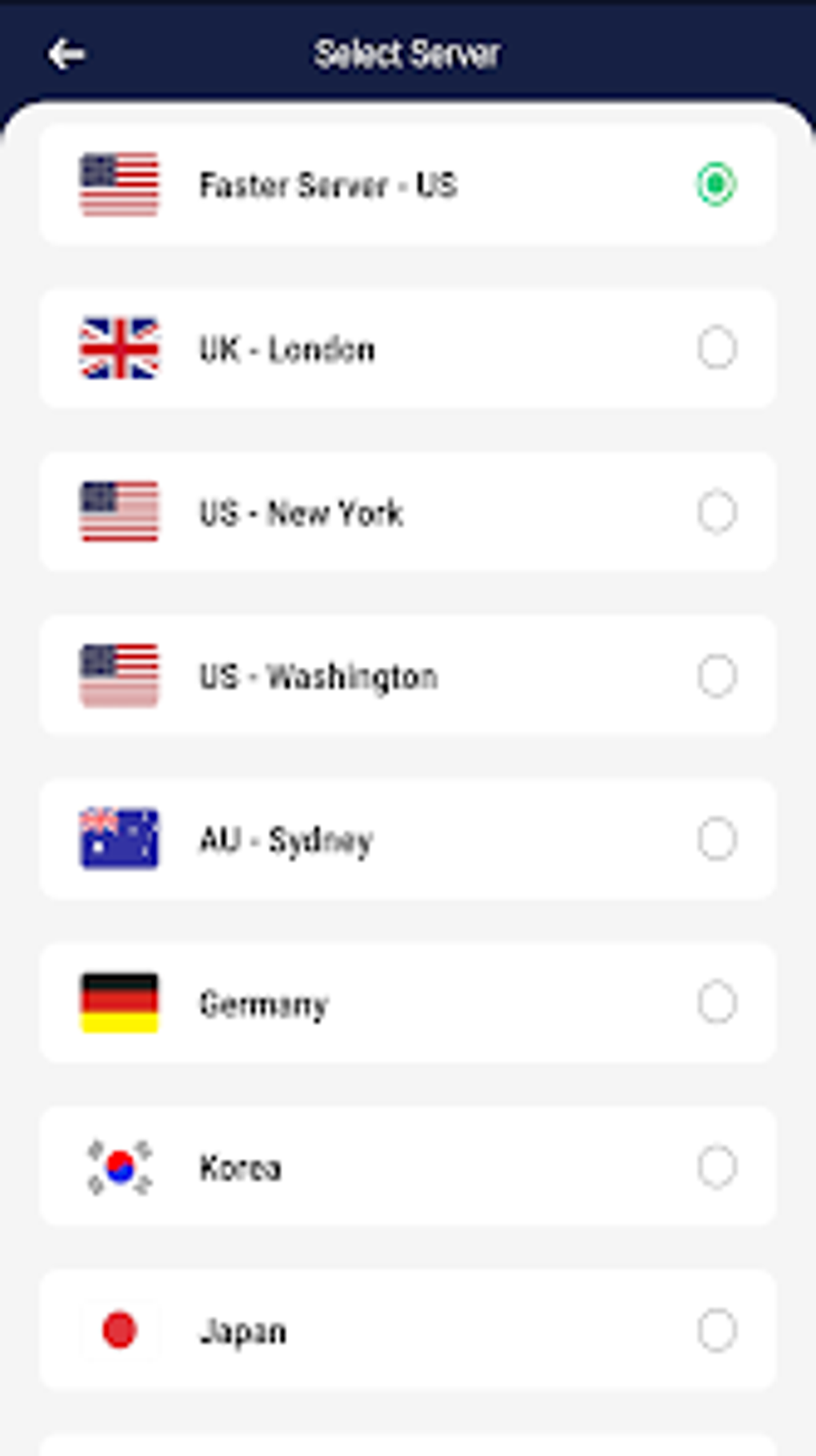This screenshot has height=1456, width=816.
Task: Click the AU - Sydney server label
Action: coord(286,840)
